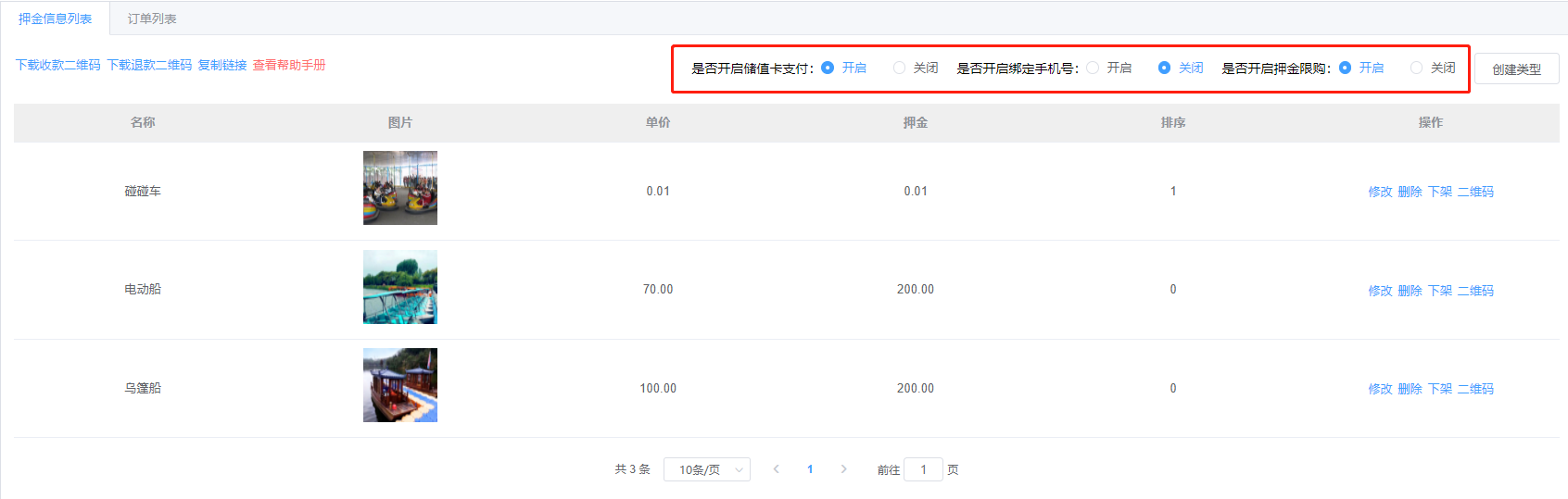Screen dimensions: 1568x499
Task: Click the 70.00 price cell
Action: (x=658, y=290)
